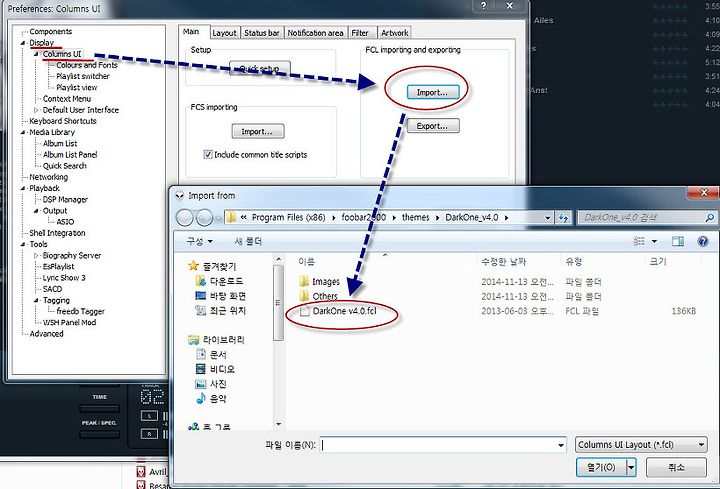Select Lyric Show 3 tree item
The image size is (720, 489).
(64, 278)
